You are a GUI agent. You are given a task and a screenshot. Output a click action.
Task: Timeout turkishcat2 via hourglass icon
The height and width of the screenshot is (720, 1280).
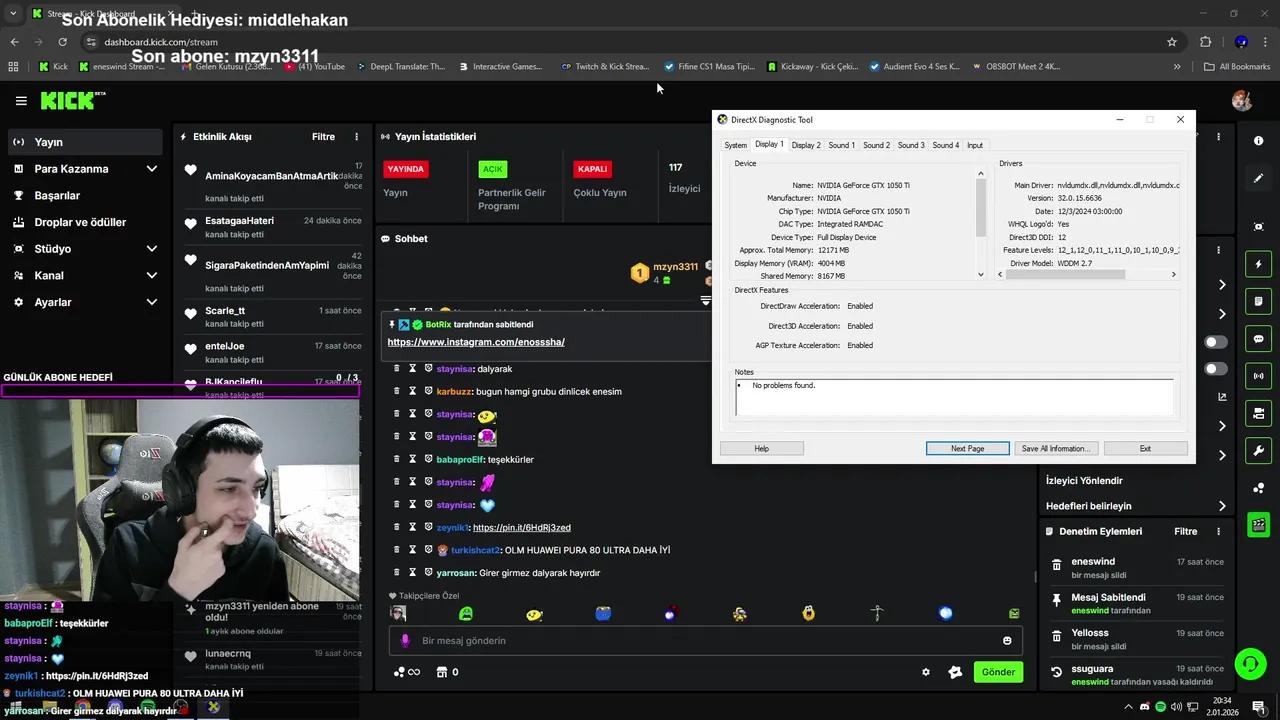[x=412, y=549]
